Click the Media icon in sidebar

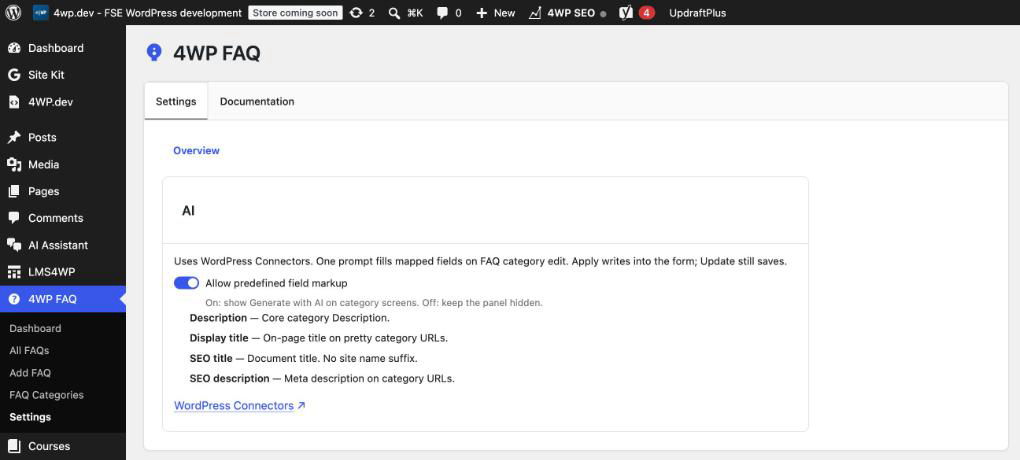point(14,165)
